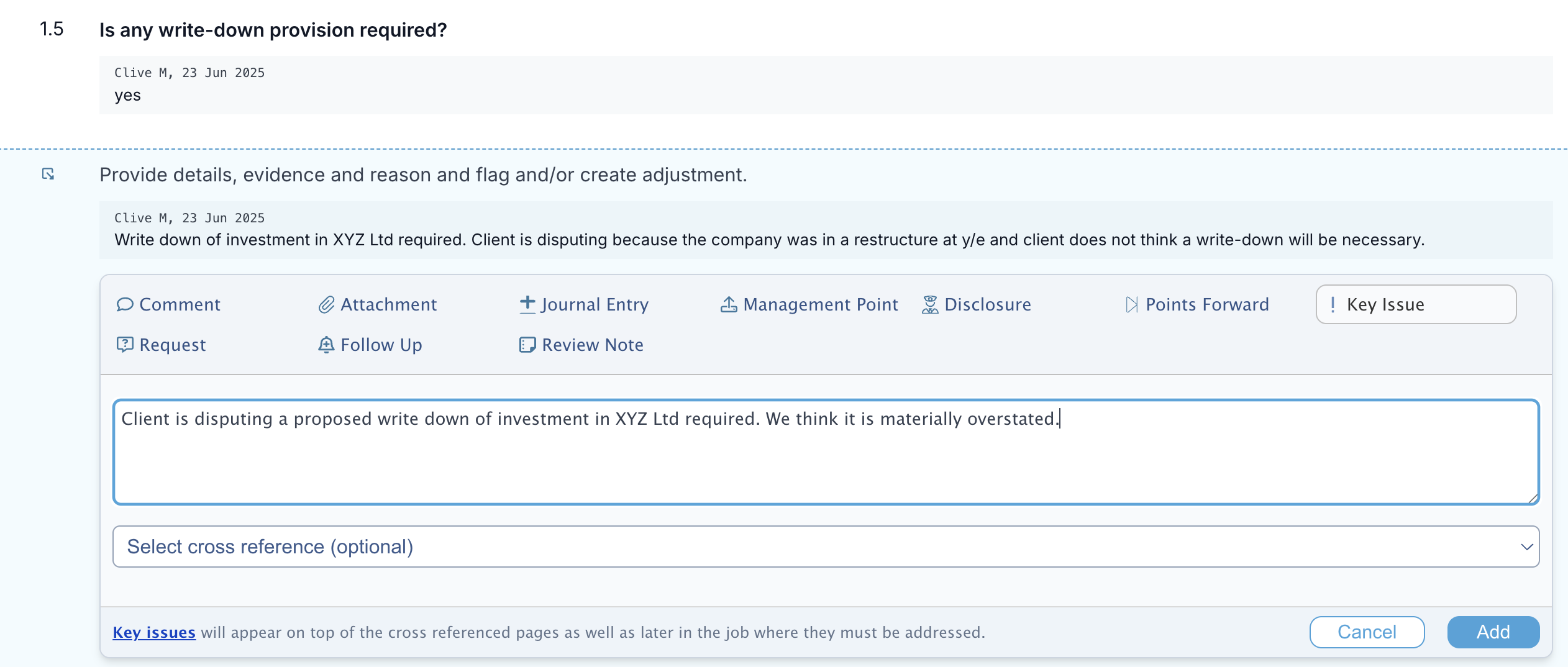
Task: Click the sub-question arrow icon beside Provide details
Action: coord(48,174)
